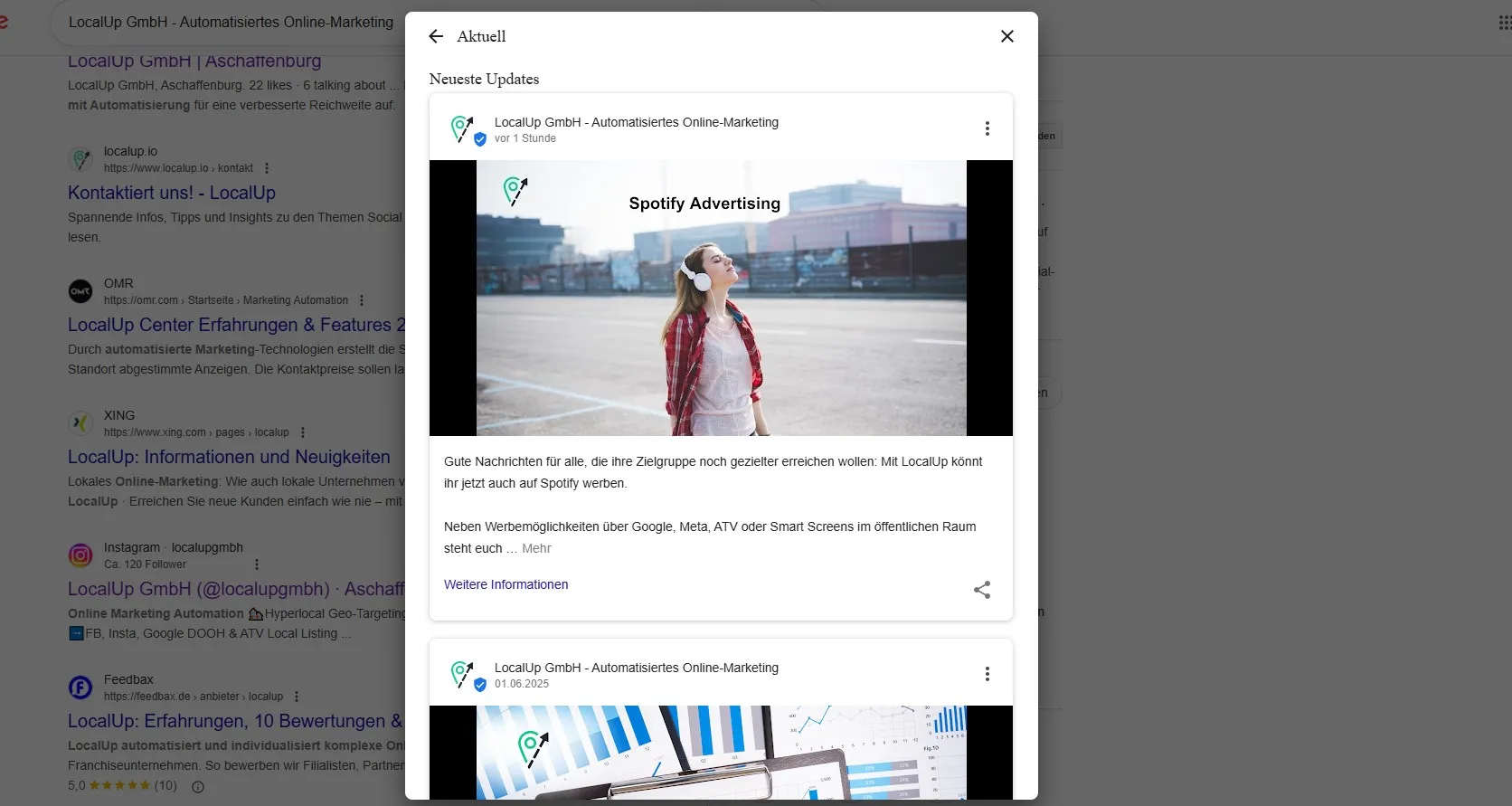
Task: Open the LocalUp GmbH | Aschaffenburg result
Action: 194,62
